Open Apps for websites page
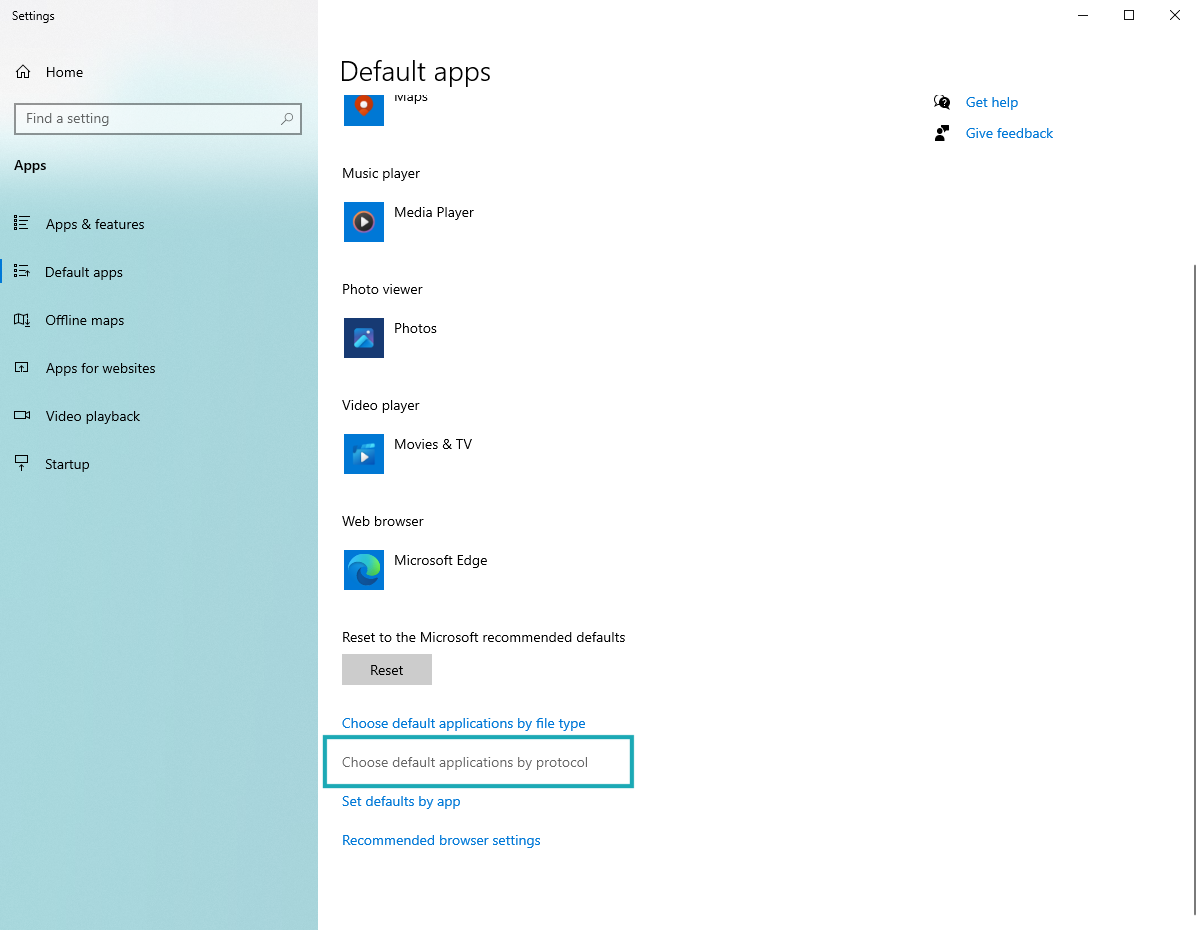Viewport: 1198px width, 930px height. click(159, 368)
